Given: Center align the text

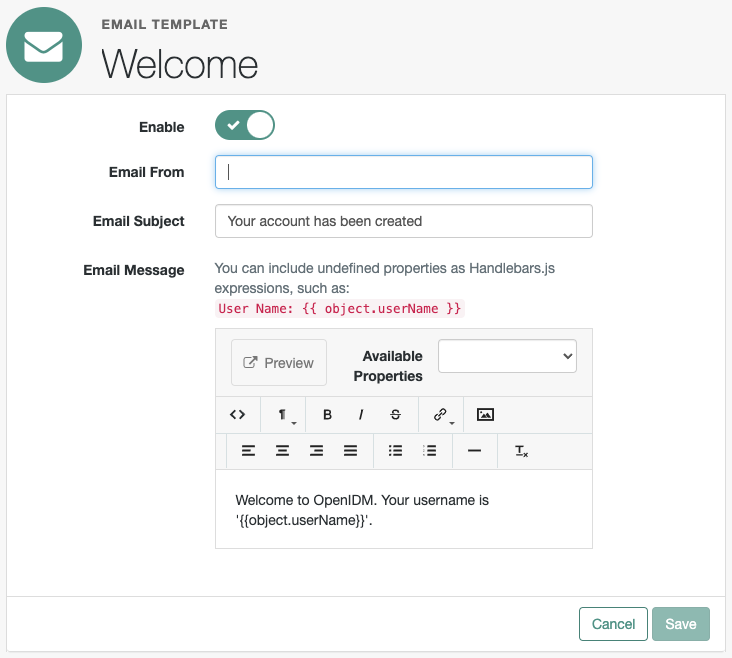Looking at the screenshot, I should point(282,451).
